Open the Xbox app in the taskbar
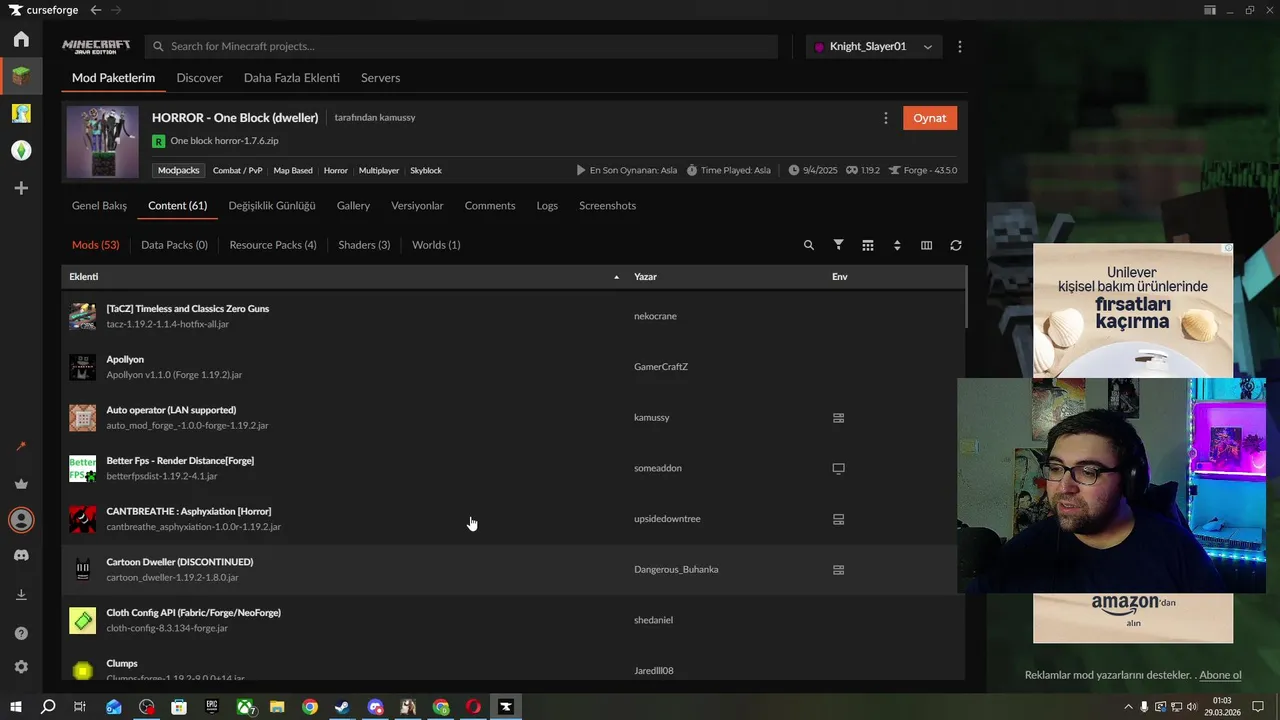The width and height of the screenshot is (1280, 720). coord(245,707)
